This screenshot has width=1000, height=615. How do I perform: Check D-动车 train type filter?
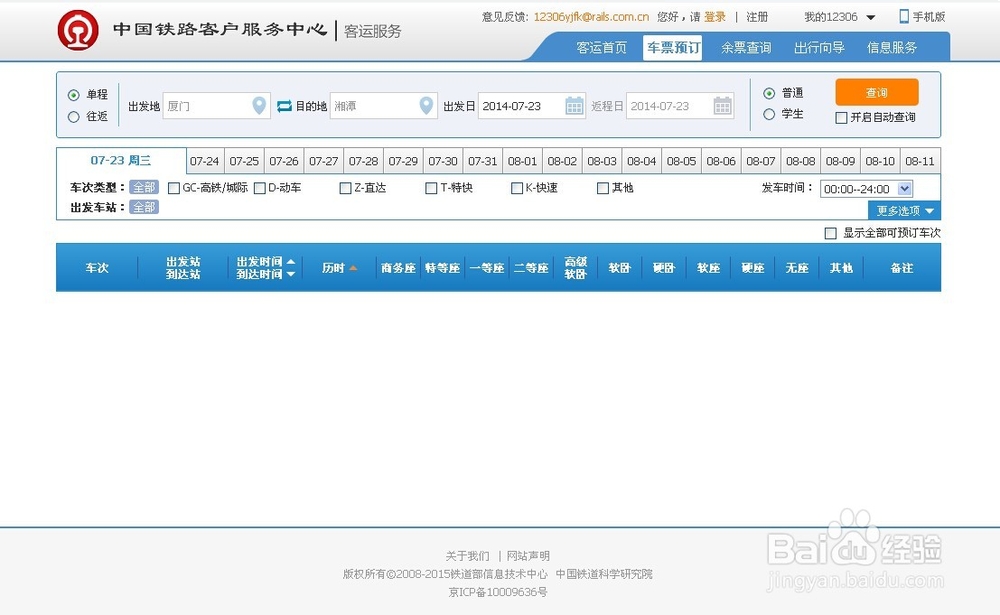tap(260, 188)
